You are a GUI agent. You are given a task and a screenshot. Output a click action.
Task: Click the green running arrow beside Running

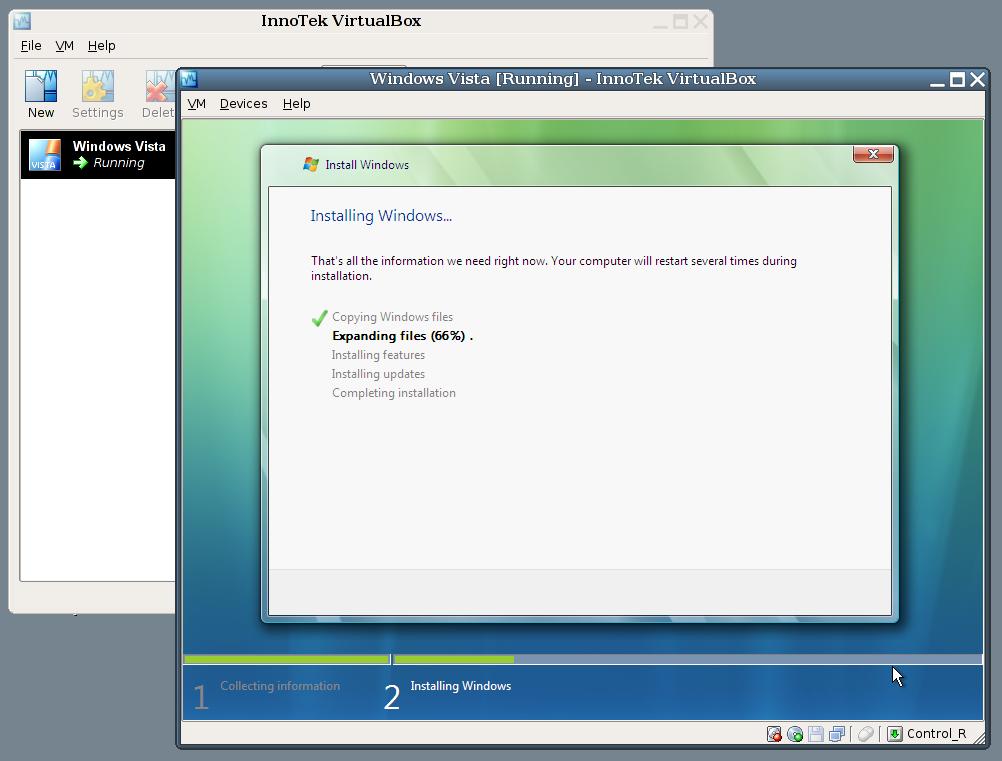[81, 163]
